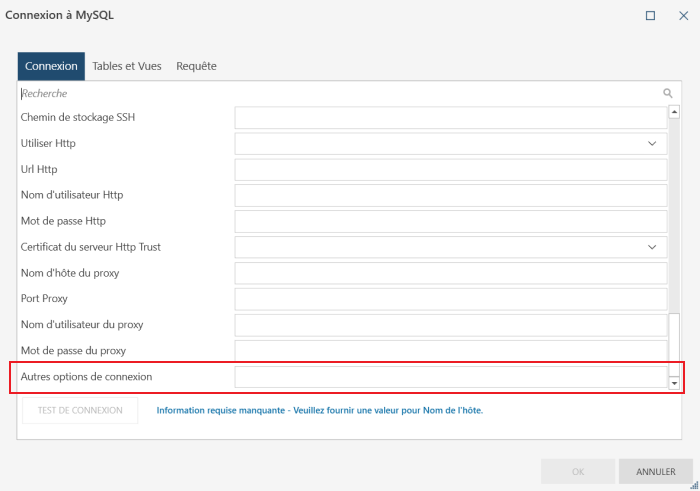Click the Port Proxy input field
This screenshot has height=491, width=700.
[x=451, y=299]
